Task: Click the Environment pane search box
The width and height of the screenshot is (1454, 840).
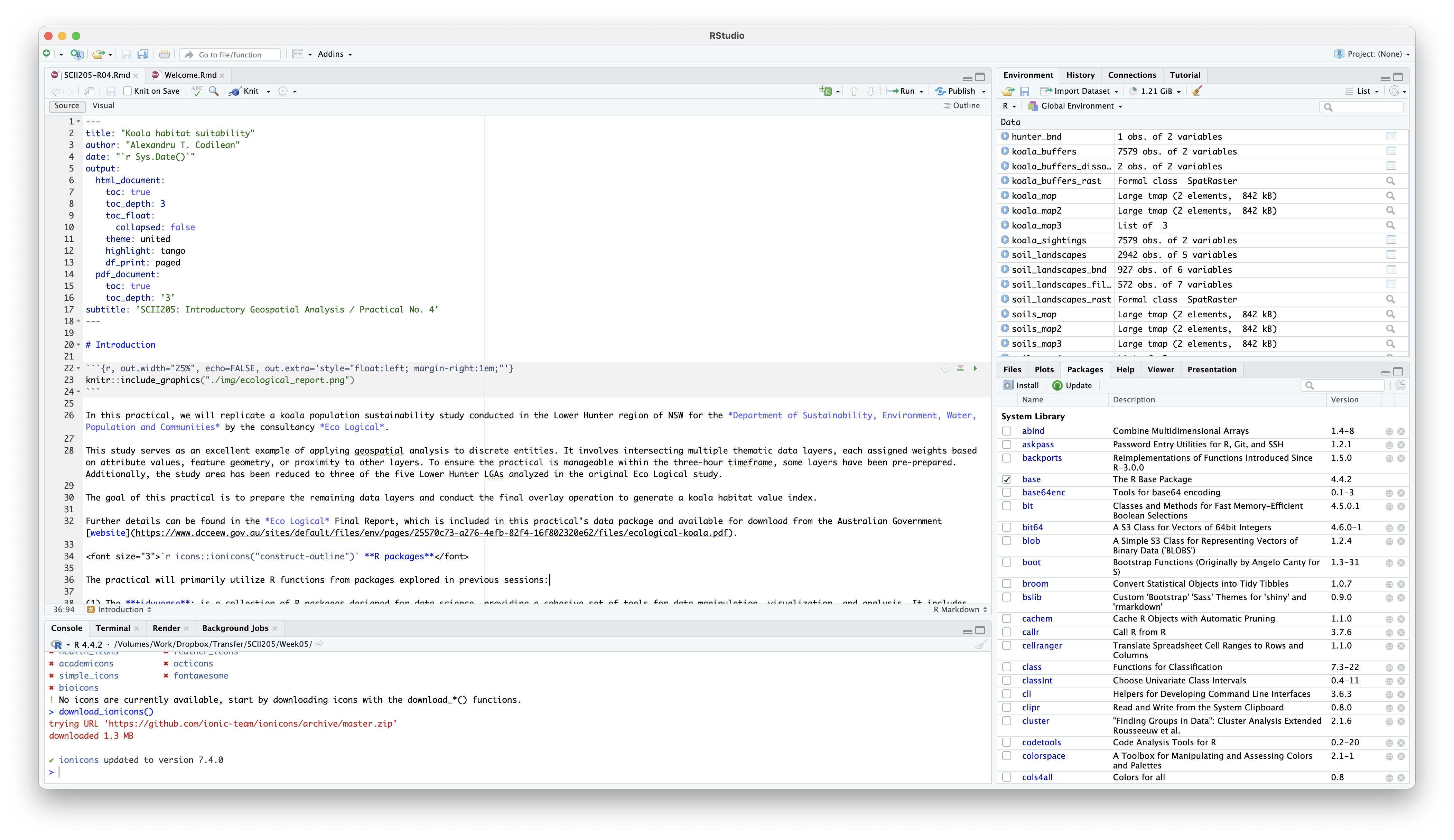Action: (1361, 107)
